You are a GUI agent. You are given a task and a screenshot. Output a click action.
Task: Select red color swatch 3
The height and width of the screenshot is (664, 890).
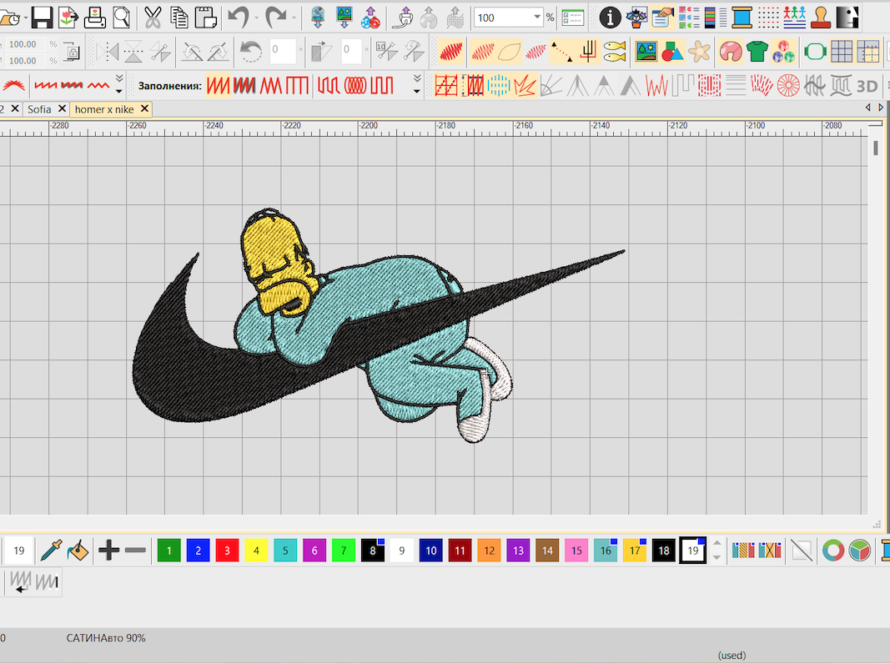227,550
